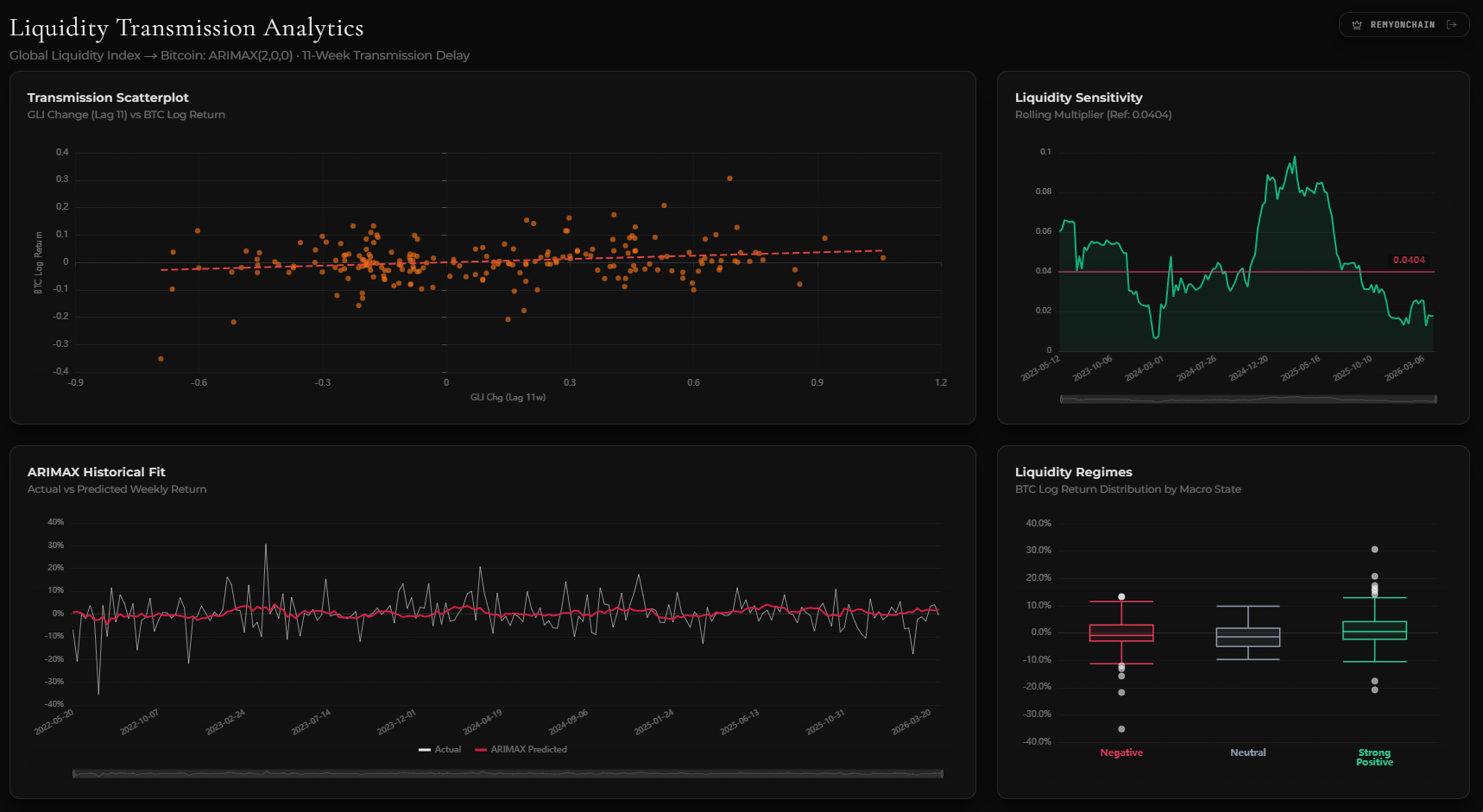Click the Liquidity Sensitivity heading
This screenshot has height=812, width=1483.
point(1078,98)
